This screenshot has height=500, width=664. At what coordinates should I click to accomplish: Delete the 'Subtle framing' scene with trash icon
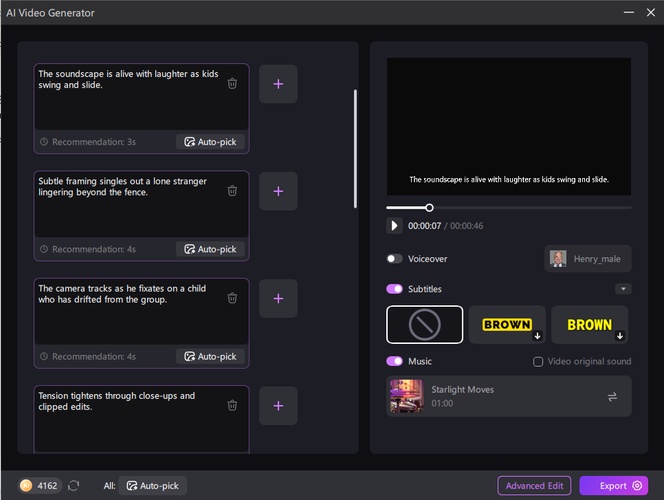coord(232,190)
